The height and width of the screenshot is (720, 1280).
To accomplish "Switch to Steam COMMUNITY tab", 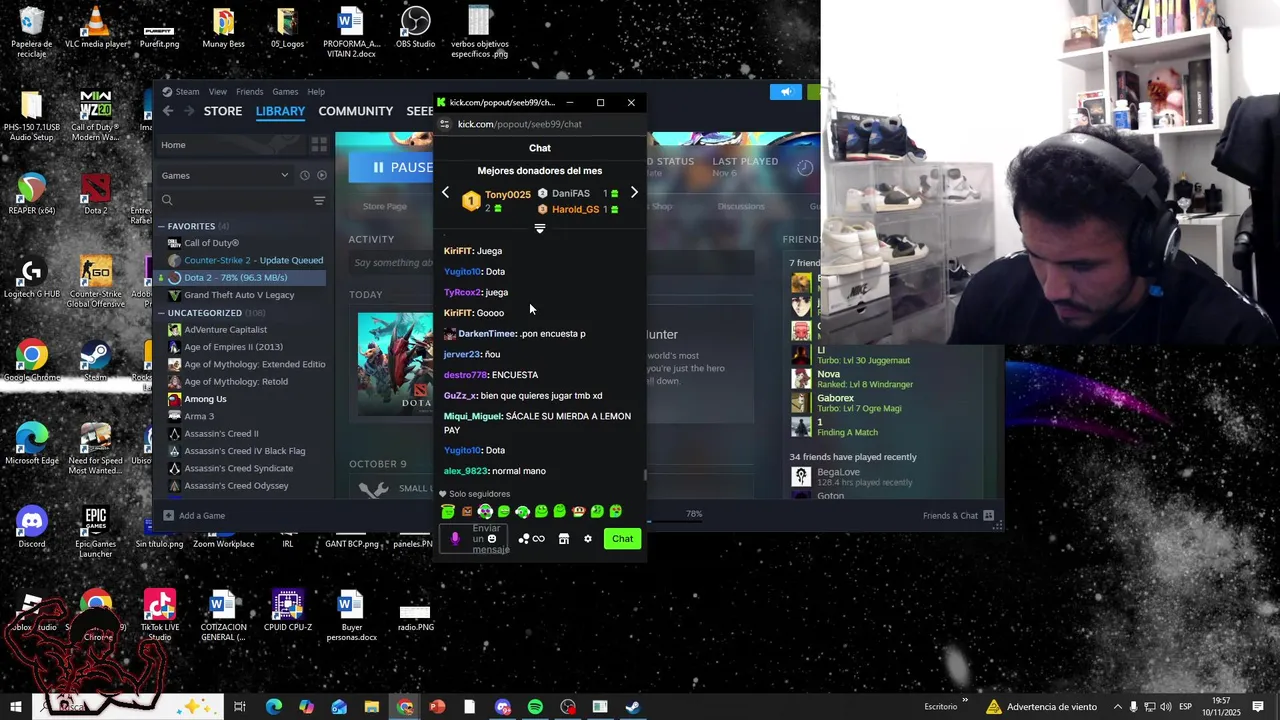I will point(355,111).
